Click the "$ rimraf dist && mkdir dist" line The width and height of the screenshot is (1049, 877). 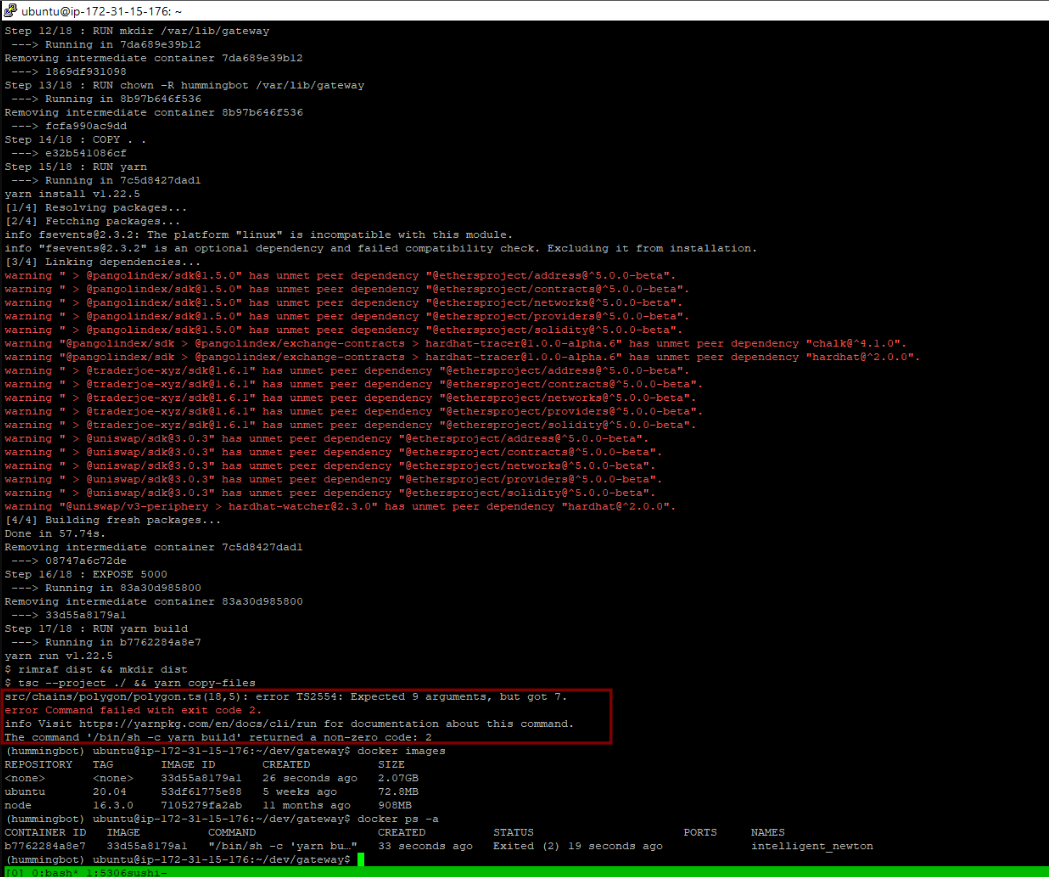tap(96, 670)
